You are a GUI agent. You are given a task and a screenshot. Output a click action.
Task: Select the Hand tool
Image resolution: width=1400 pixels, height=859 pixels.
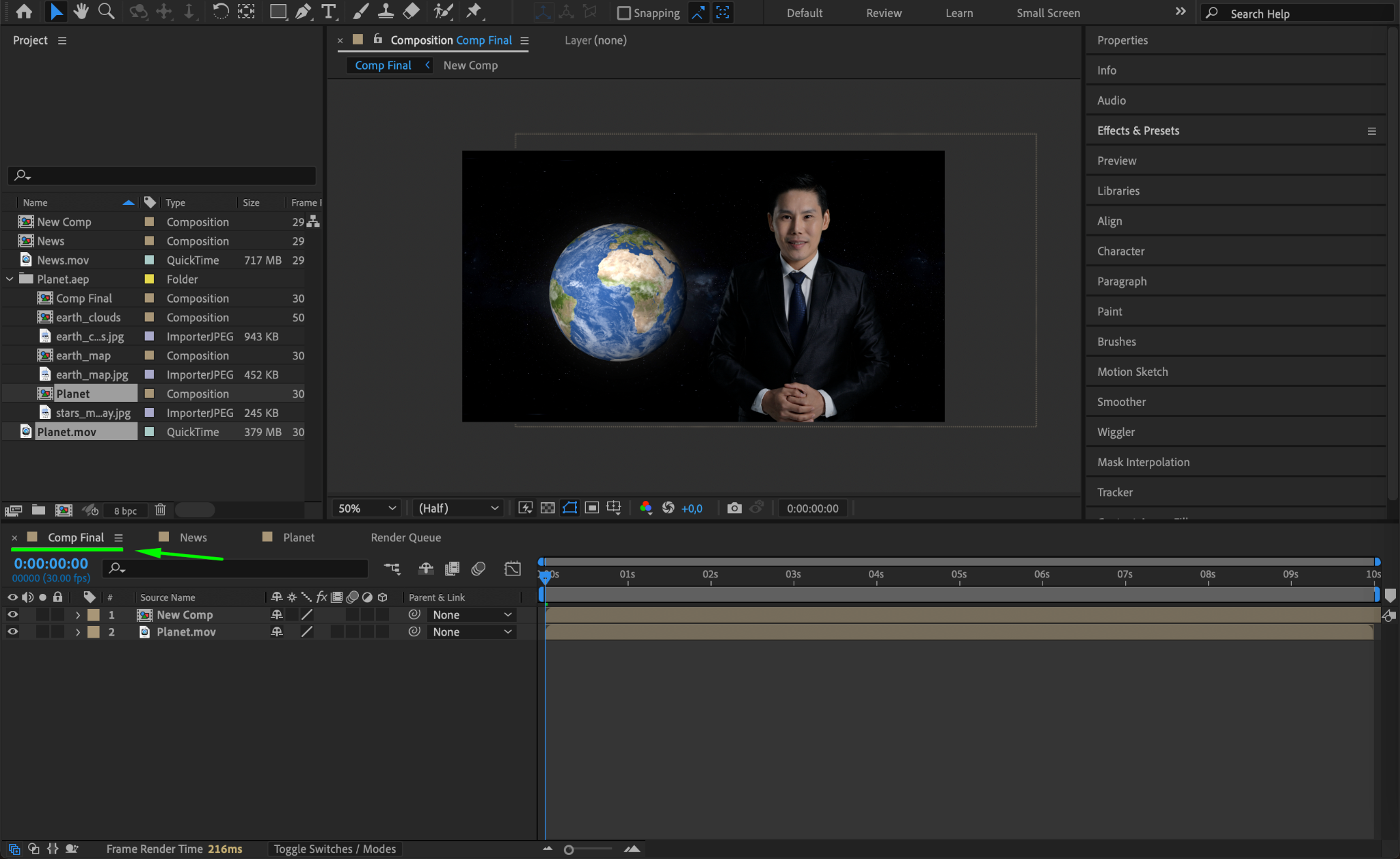click(81, 12)
